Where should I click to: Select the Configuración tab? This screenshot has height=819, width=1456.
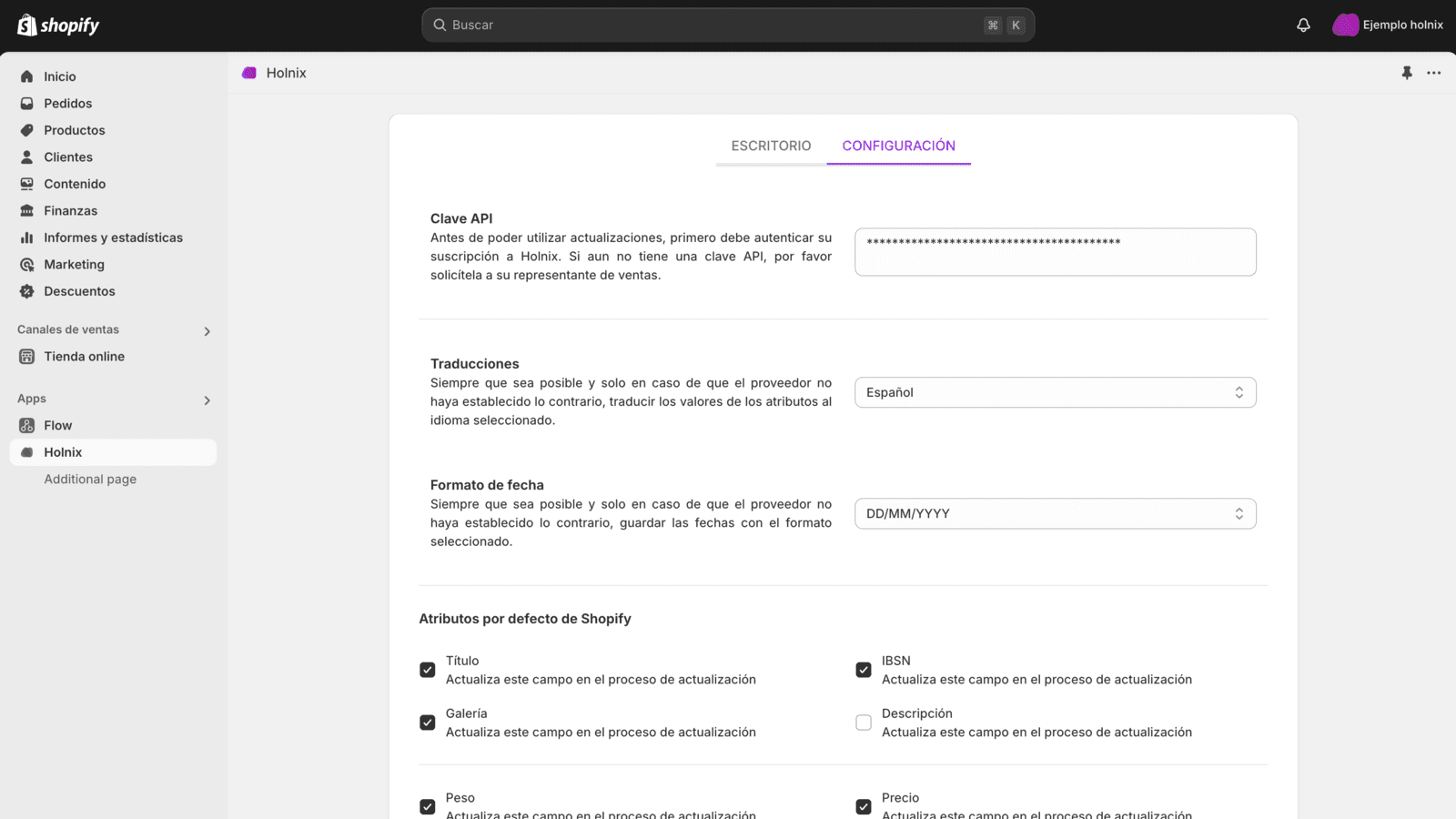[x=898, y=146]
